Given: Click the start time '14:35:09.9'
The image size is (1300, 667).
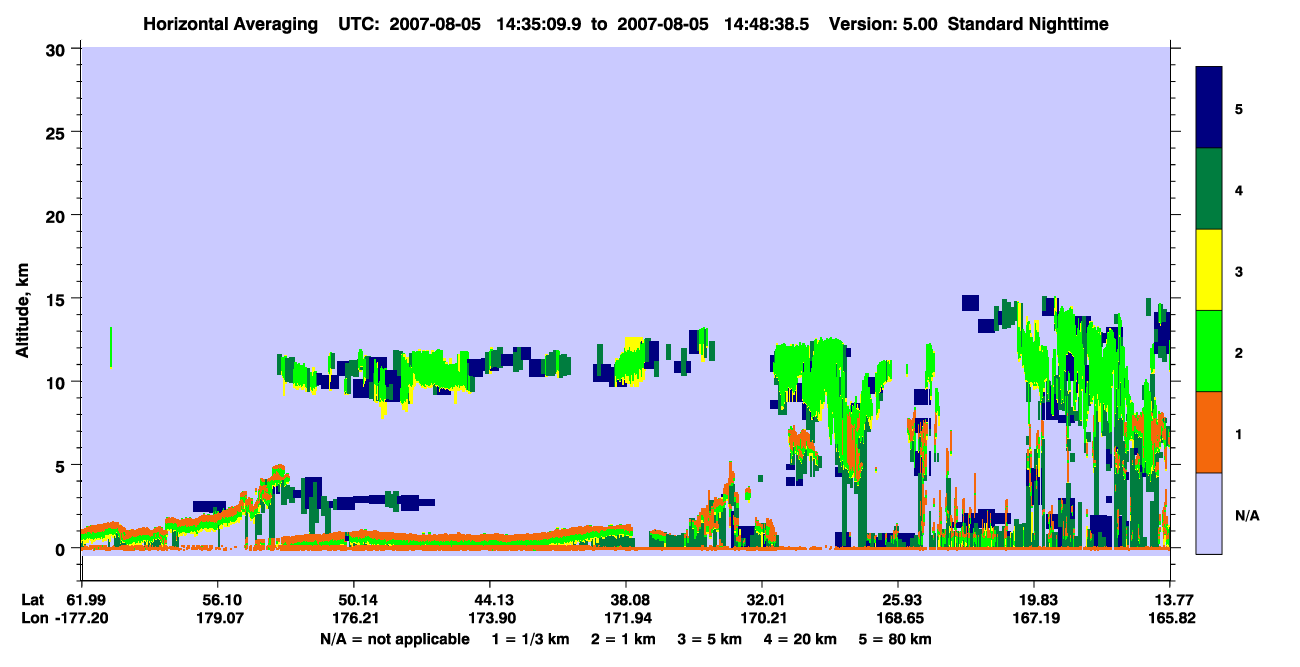Looking at the screenshot, I should (x=537, y=24).
